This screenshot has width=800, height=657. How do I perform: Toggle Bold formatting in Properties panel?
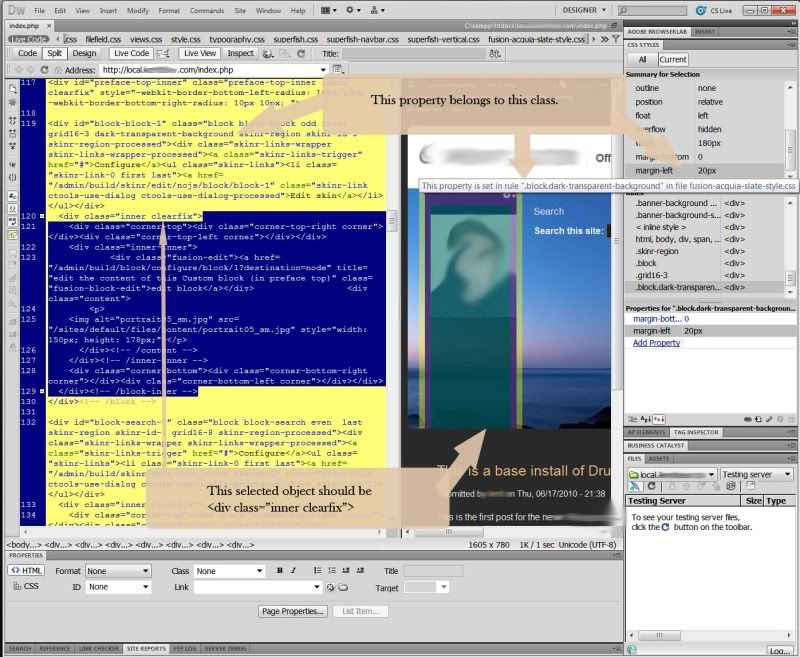point(280,571)
